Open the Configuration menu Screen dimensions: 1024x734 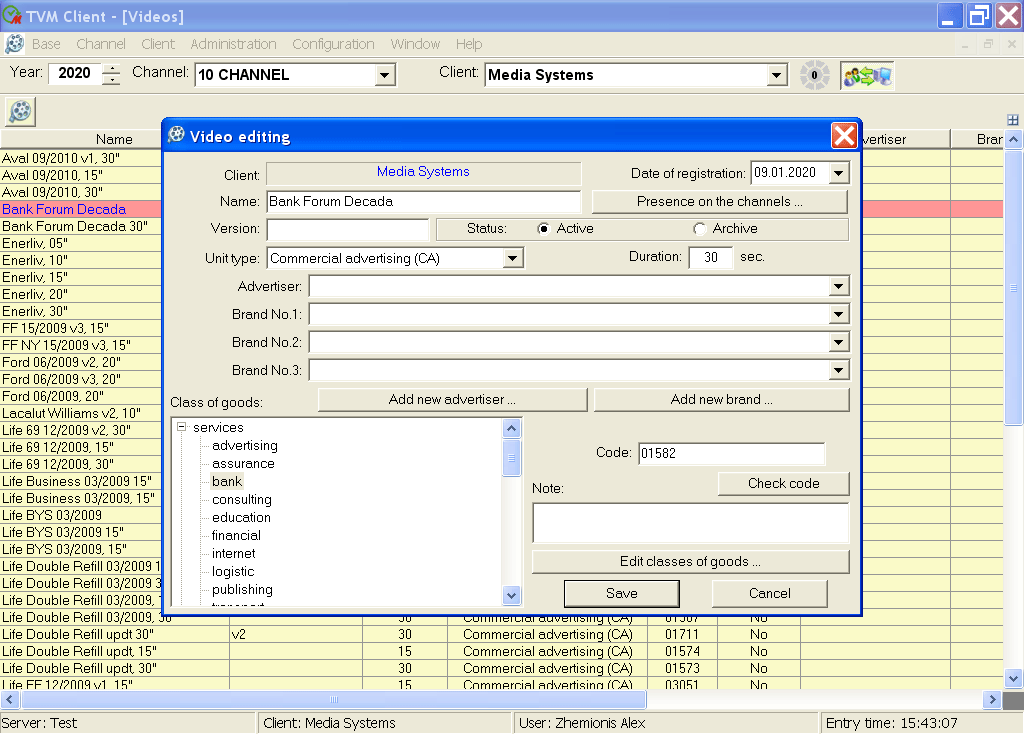click(333, 44)
